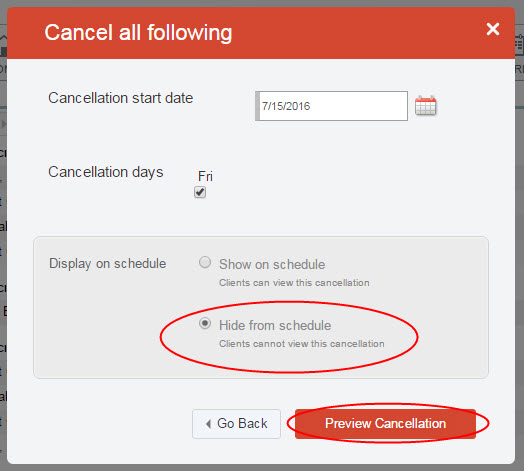Click the Cancellation days label
Image resolution: width=524 pixels, height=471 pixels.
click(106, 172)
